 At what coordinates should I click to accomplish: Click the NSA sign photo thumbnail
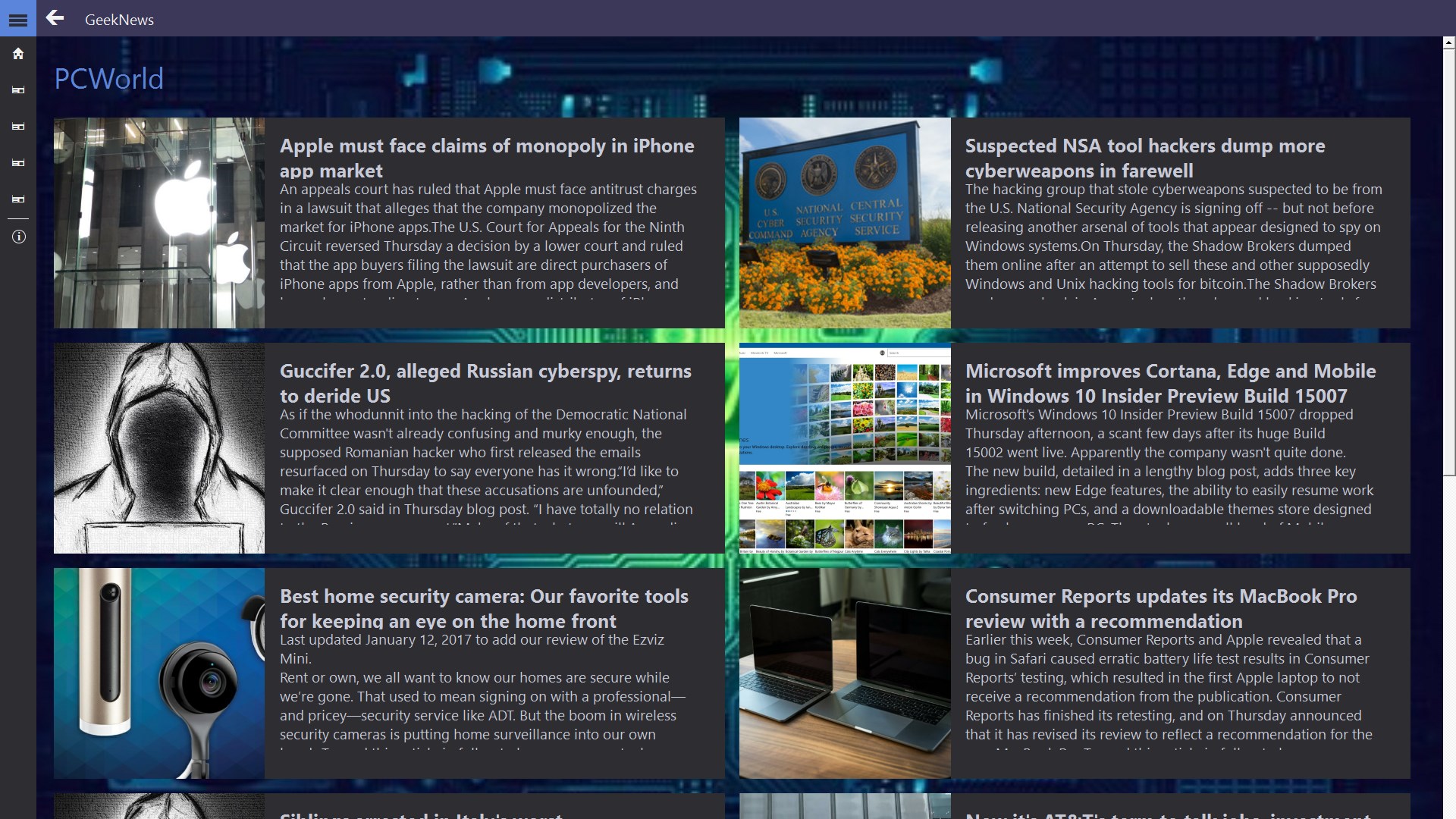coord(845,223)
